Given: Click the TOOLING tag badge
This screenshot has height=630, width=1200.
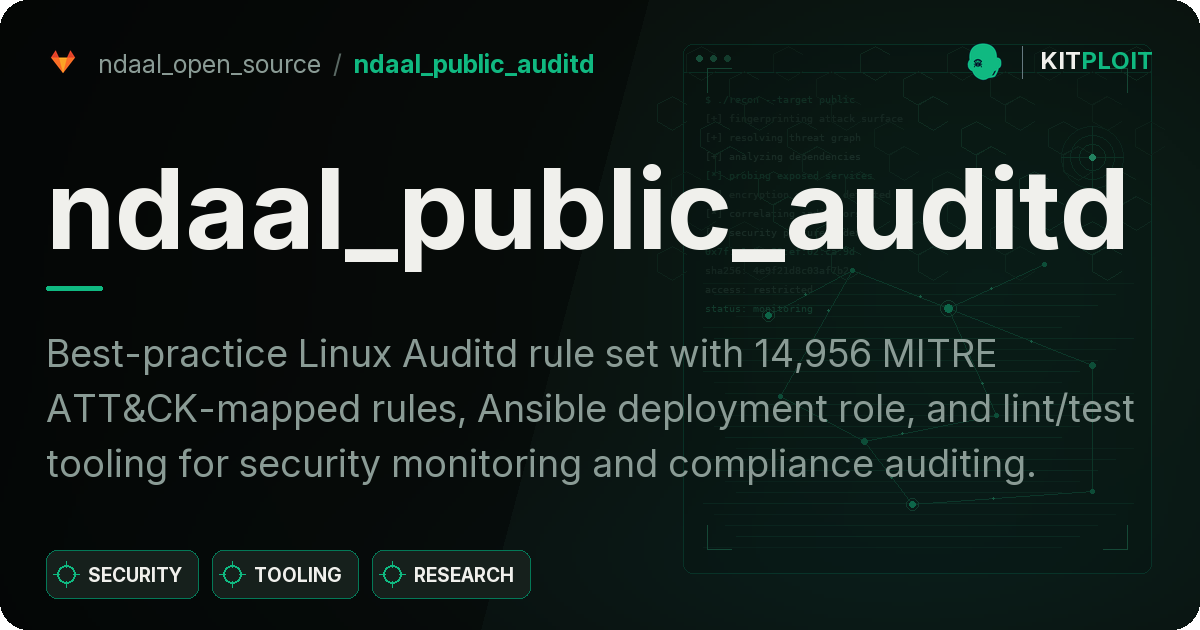Looking at the screenshot, I should 285,575.
